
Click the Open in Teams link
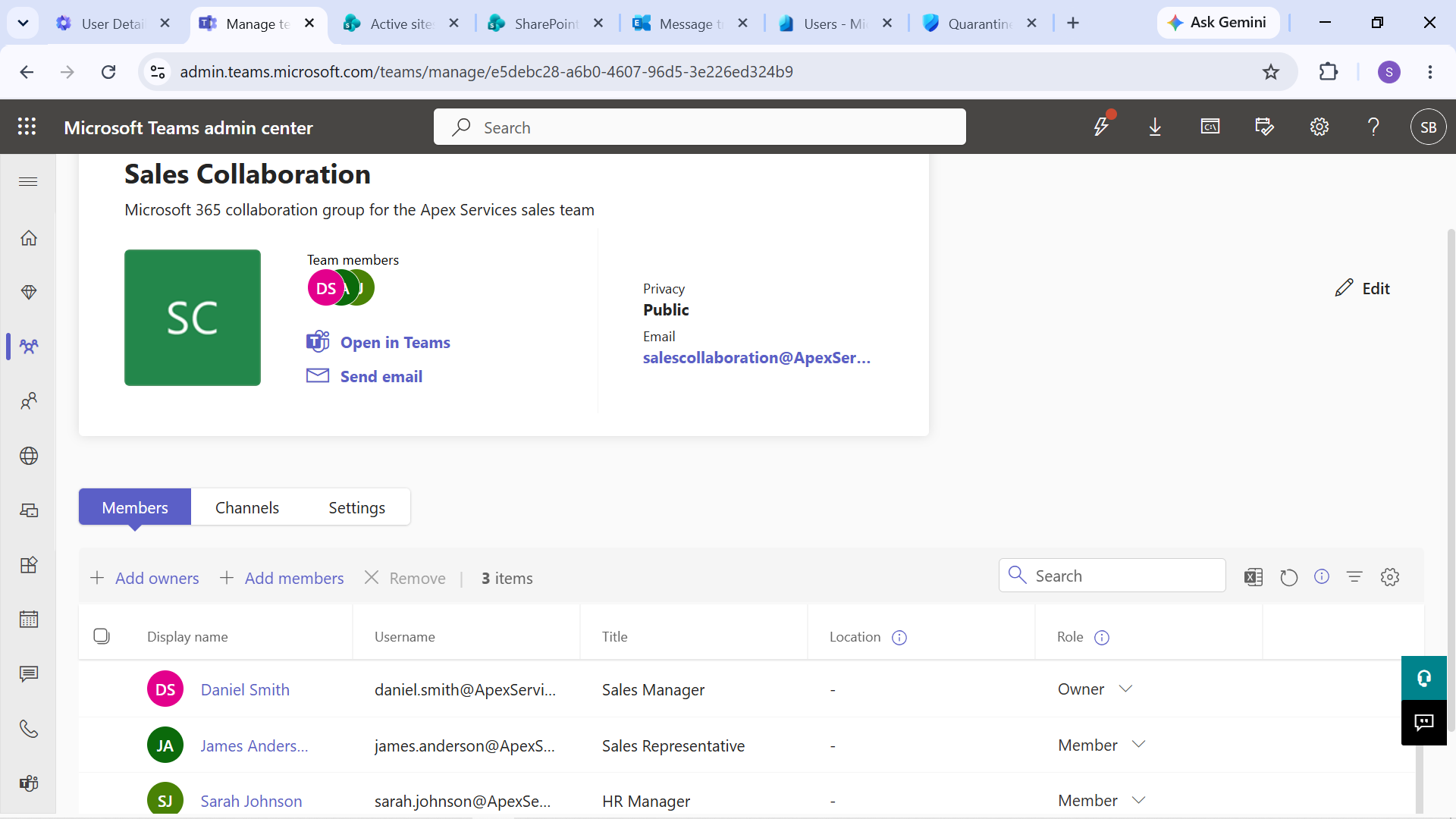(395, 343)
